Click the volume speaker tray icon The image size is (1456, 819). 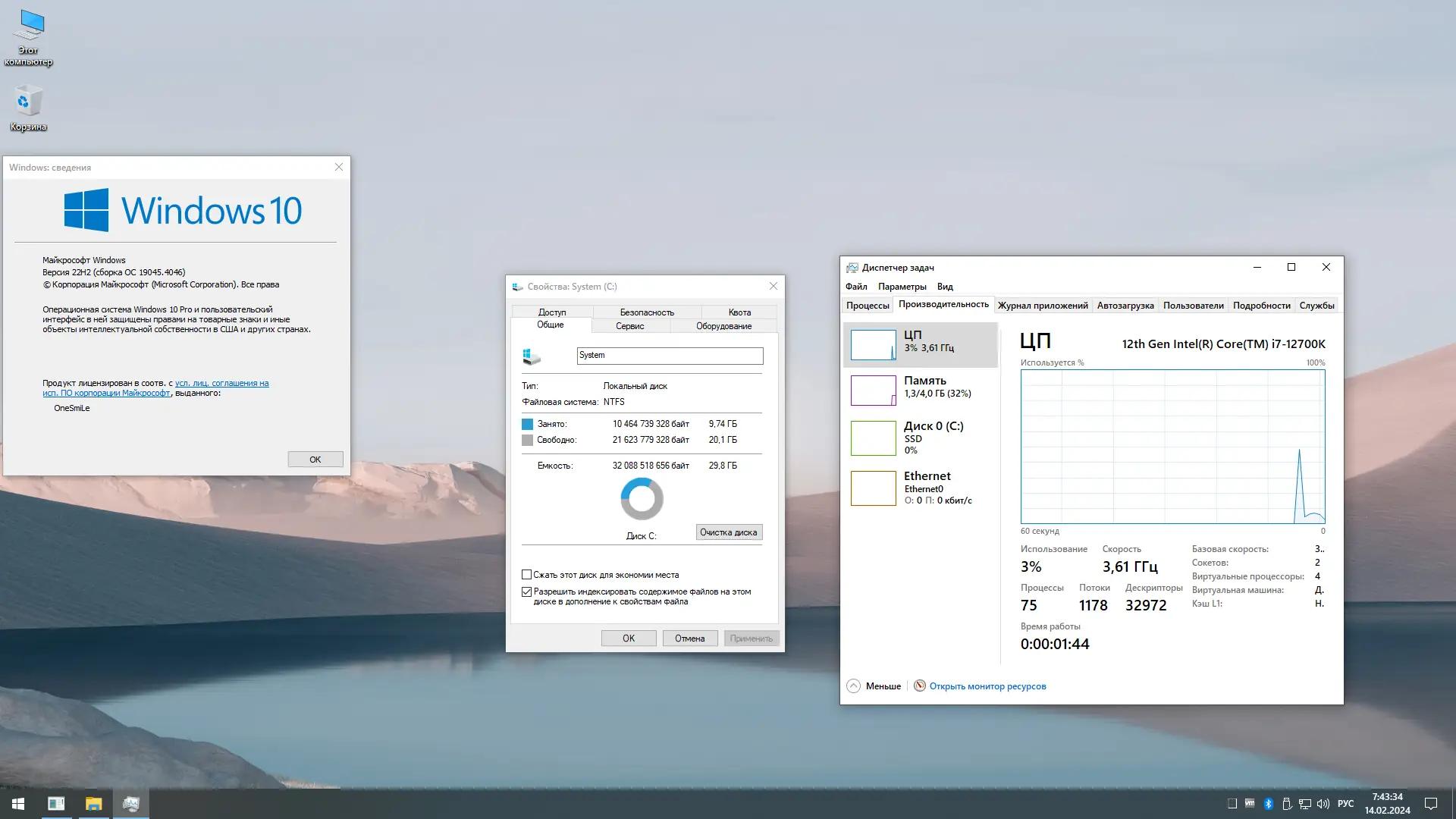1323,804
